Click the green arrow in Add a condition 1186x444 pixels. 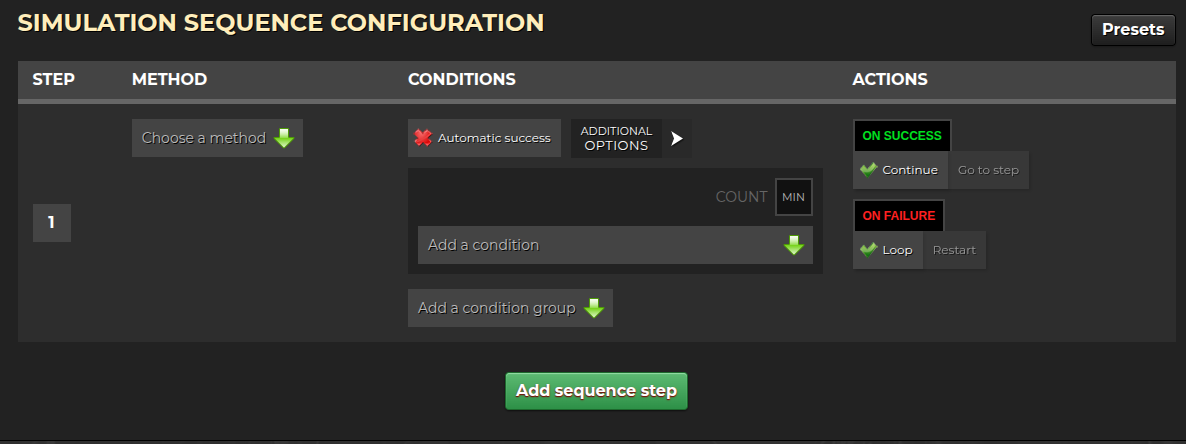tap(793, 245)
